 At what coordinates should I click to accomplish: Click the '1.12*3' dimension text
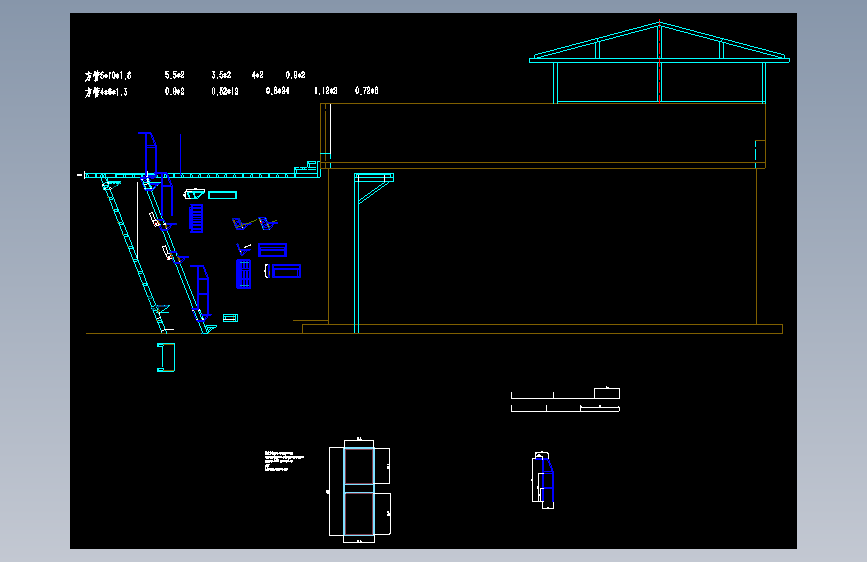[x=326, y=91]
